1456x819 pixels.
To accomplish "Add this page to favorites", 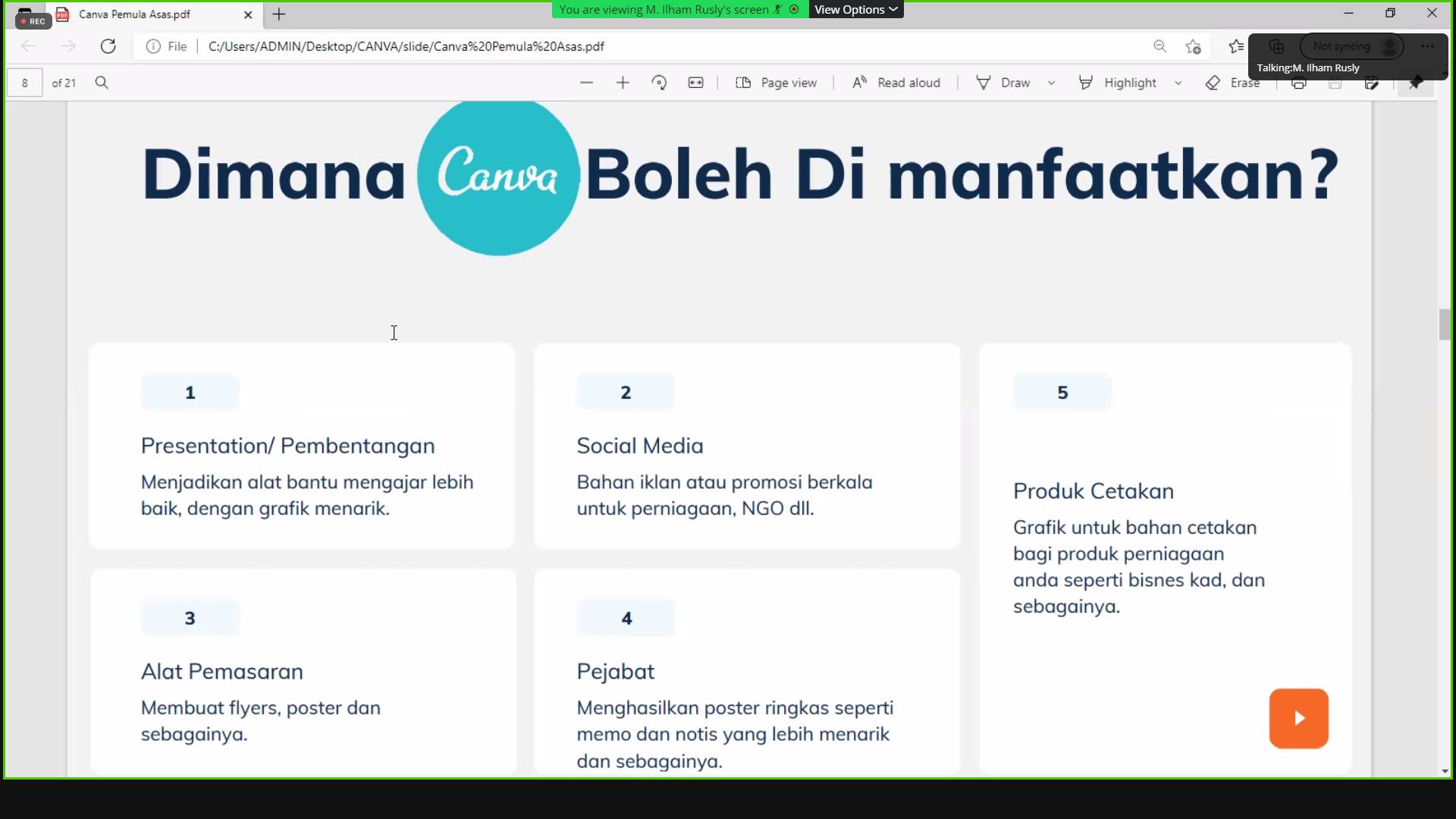I will [1194, 46].
